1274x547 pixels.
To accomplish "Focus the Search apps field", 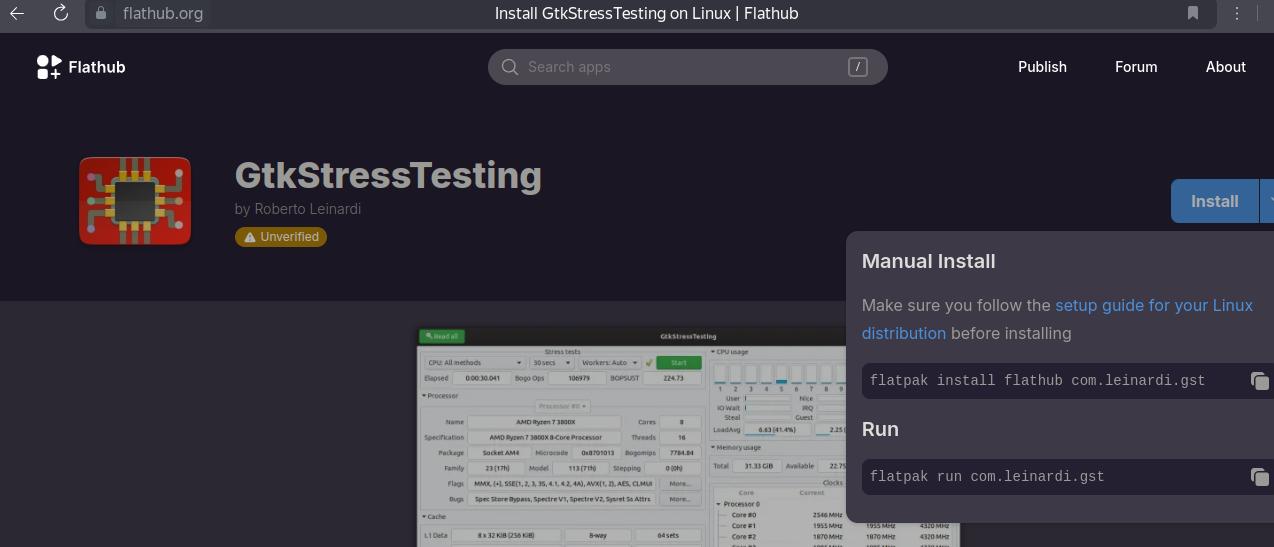I will [688, 67].
